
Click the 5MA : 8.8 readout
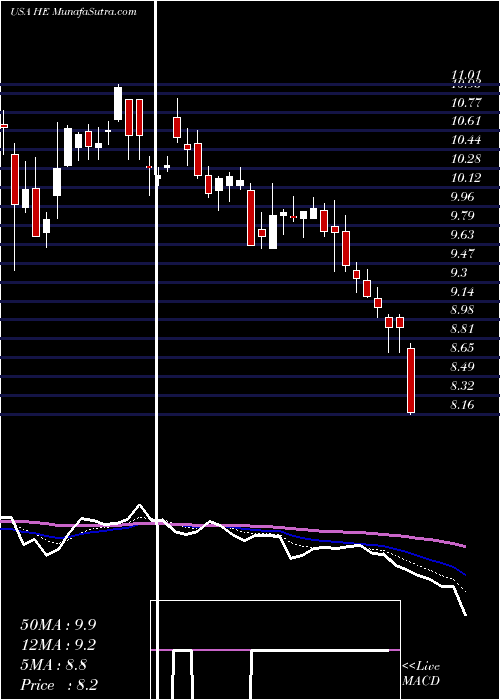pos(54,665)
